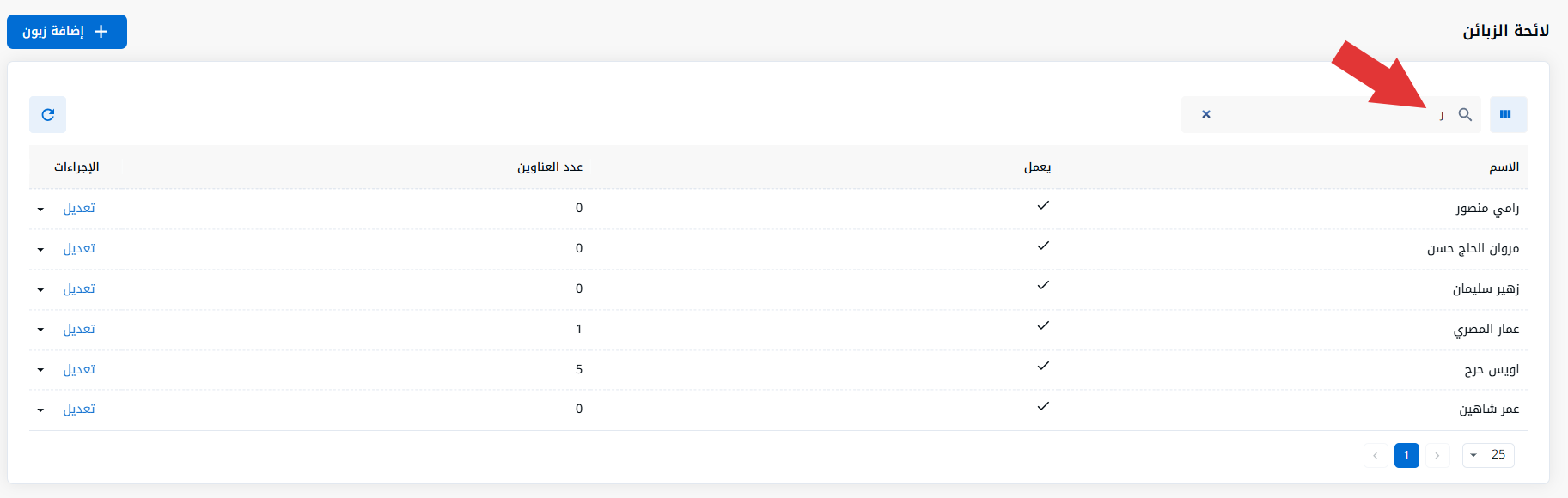Image resolution: width=1568 pixels, height=498 pixels.
Task: Open the column chooser icon
Action: (x=1508, y=114)
